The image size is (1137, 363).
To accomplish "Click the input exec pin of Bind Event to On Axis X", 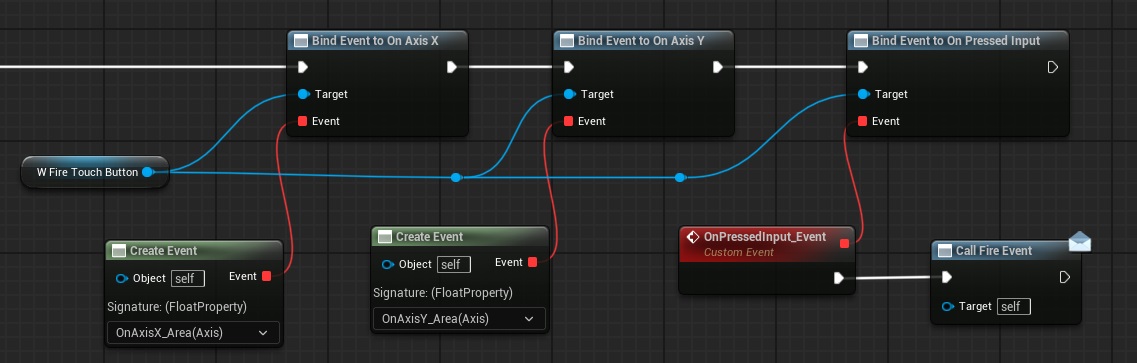I will pyautogui.click(x=302, y=67).
